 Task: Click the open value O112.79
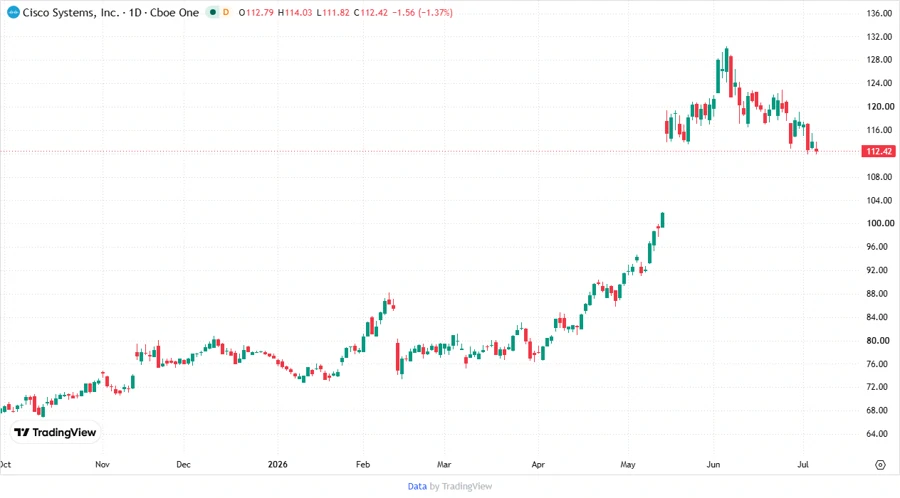[256, 12]
